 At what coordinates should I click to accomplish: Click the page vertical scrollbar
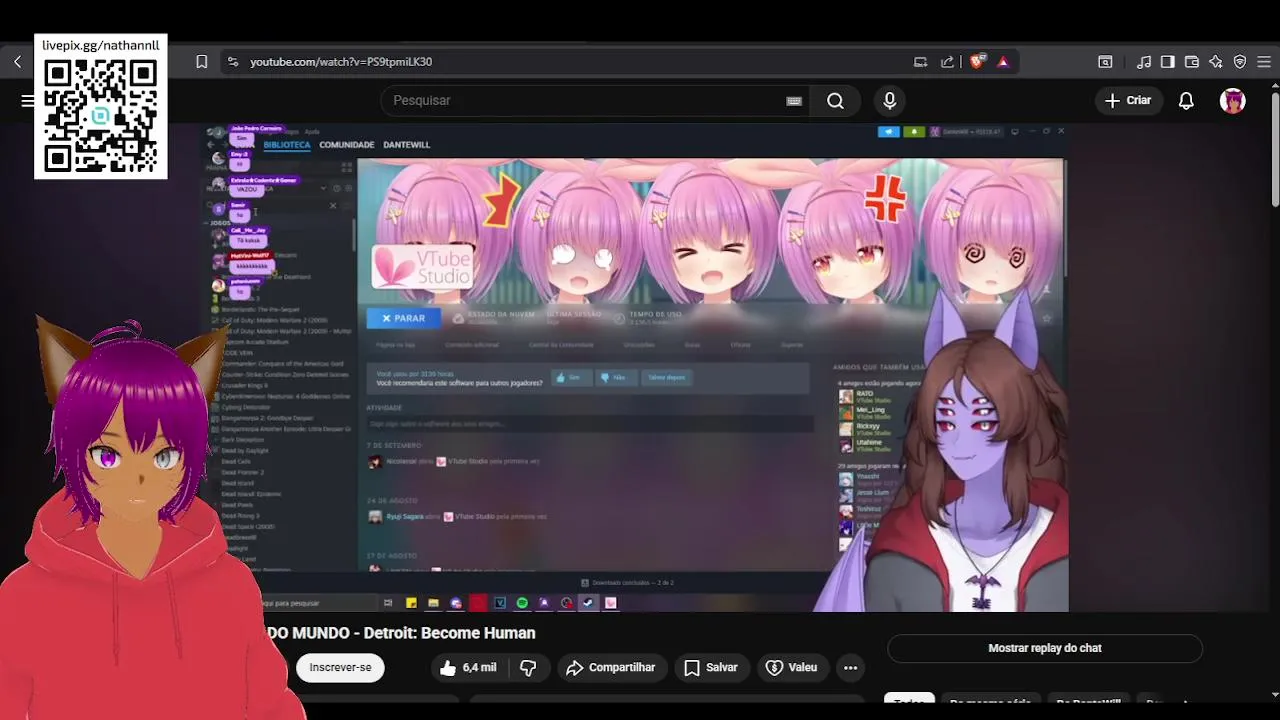(1275, 150)
